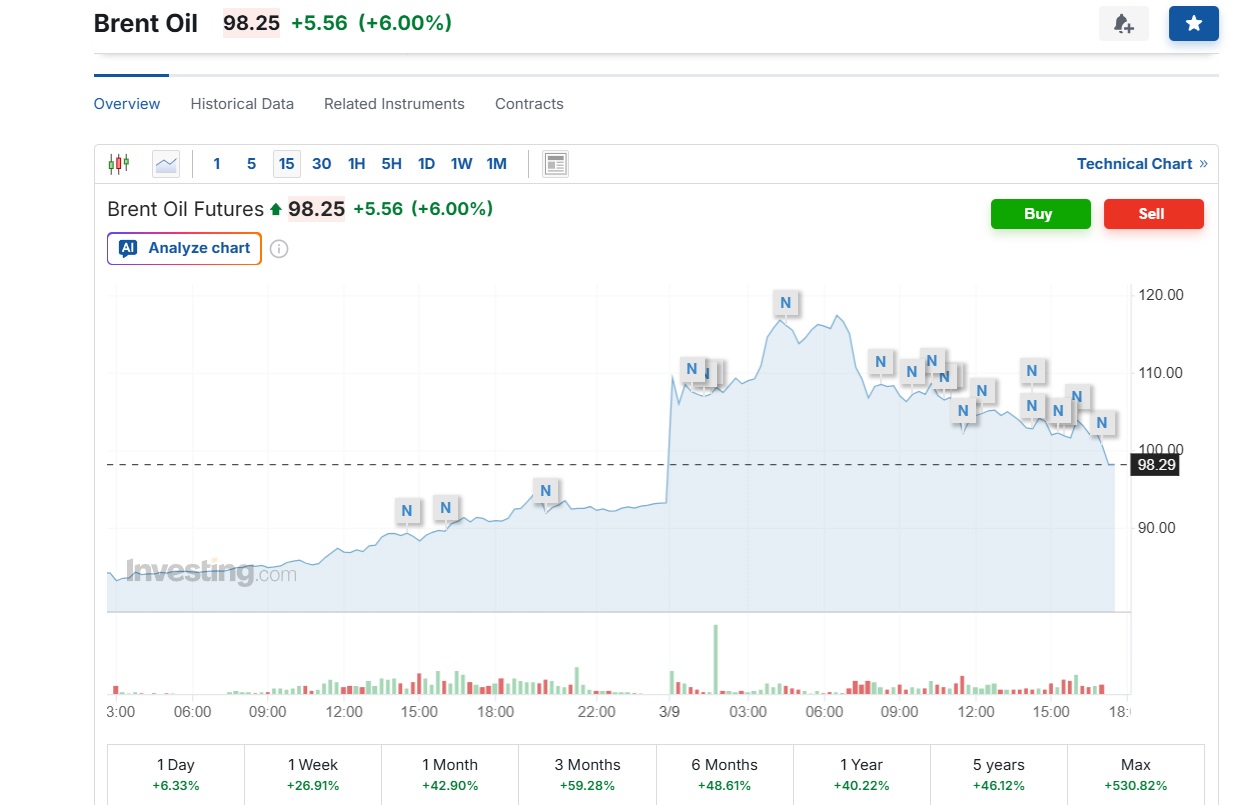1250x805 pixels.
Task: Open the Historical Data tab
Action: click(x=242, y=104)
